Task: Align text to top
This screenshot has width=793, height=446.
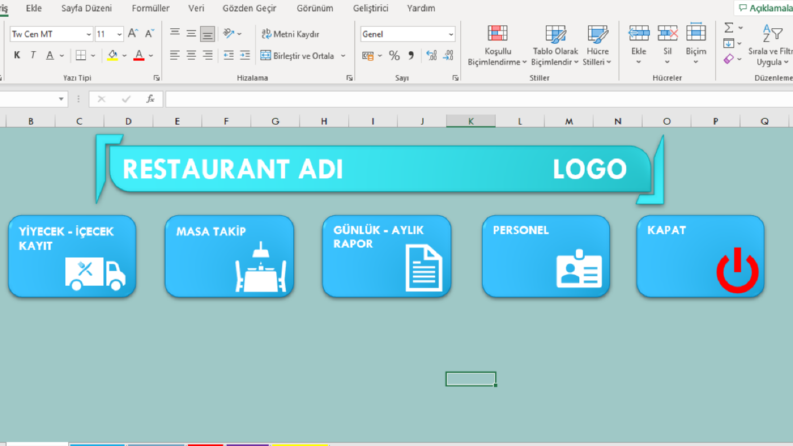Action: click(x=174, y=33)
